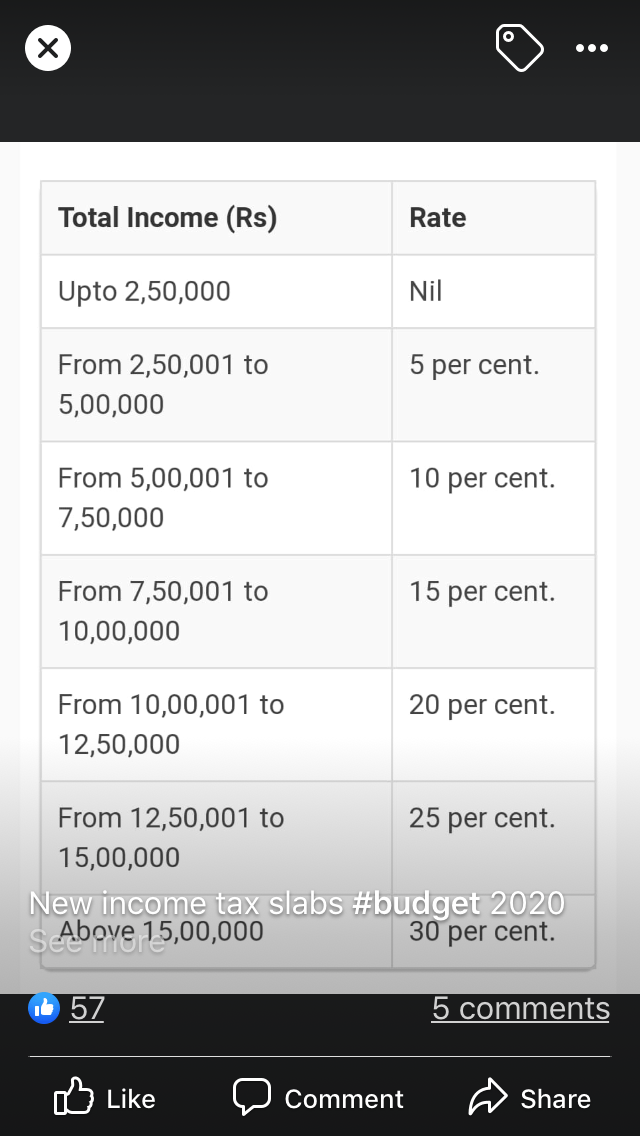640x1136 pixels.
Task: Tap the '30 per cent' rate cell
Action: point(483,931)
